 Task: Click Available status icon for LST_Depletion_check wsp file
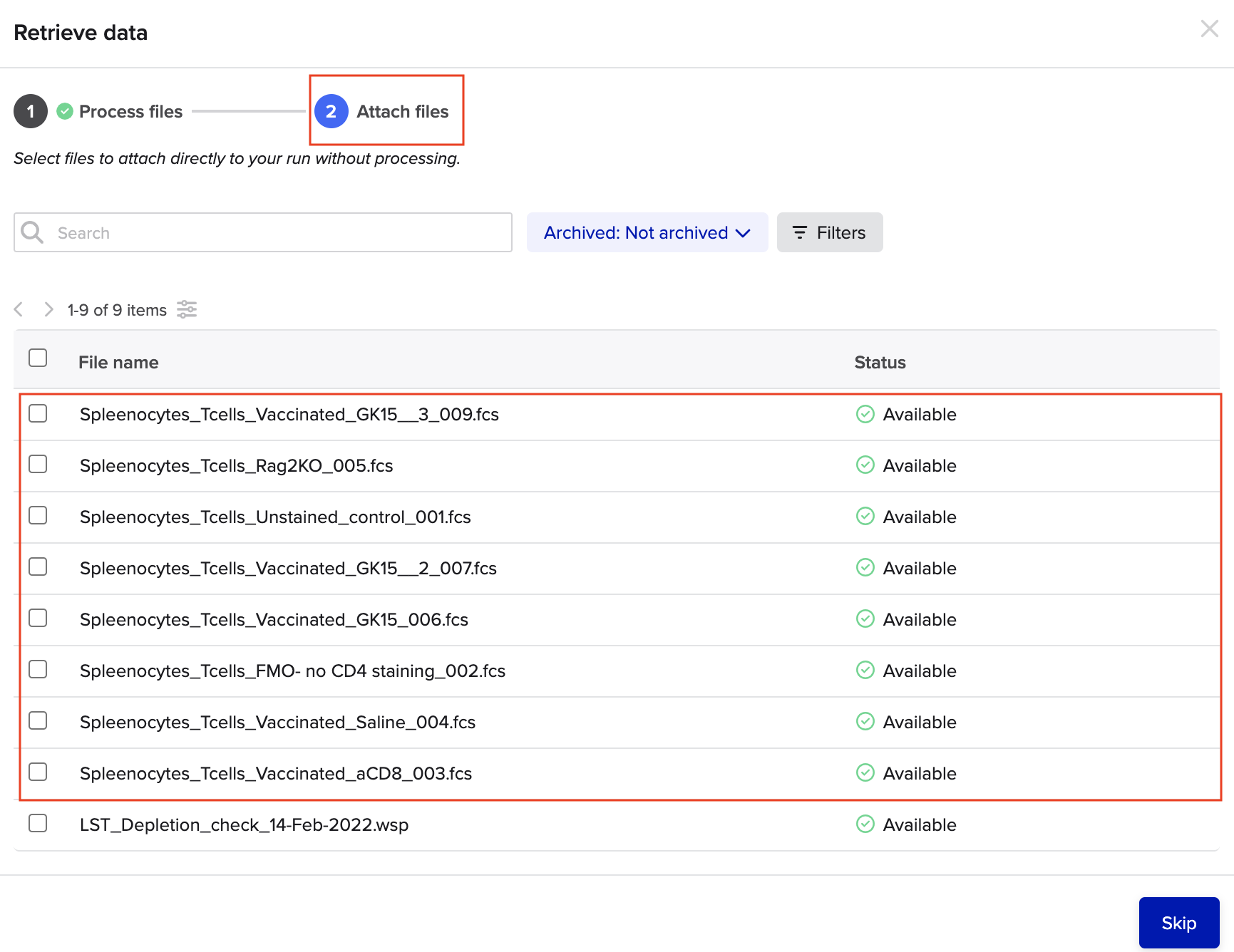(865, 824)
